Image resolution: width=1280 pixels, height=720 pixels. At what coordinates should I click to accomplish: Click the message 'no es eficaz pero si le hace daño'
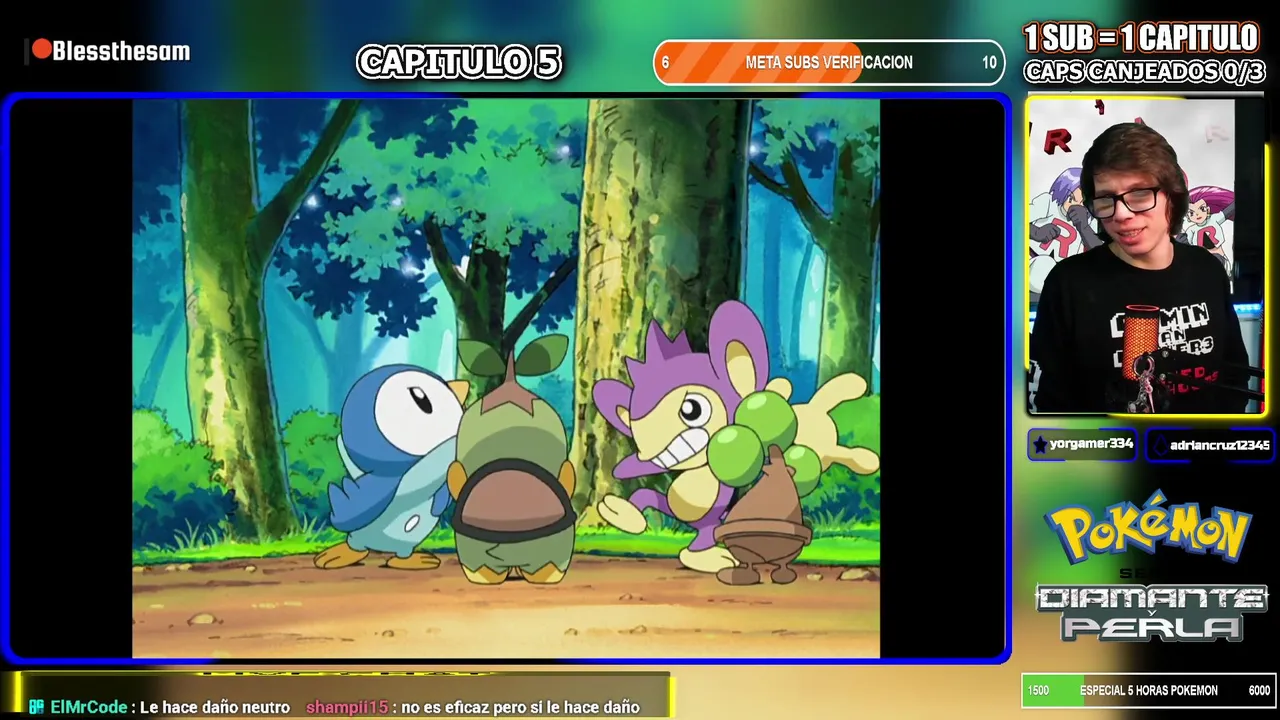tap(520, 707)
